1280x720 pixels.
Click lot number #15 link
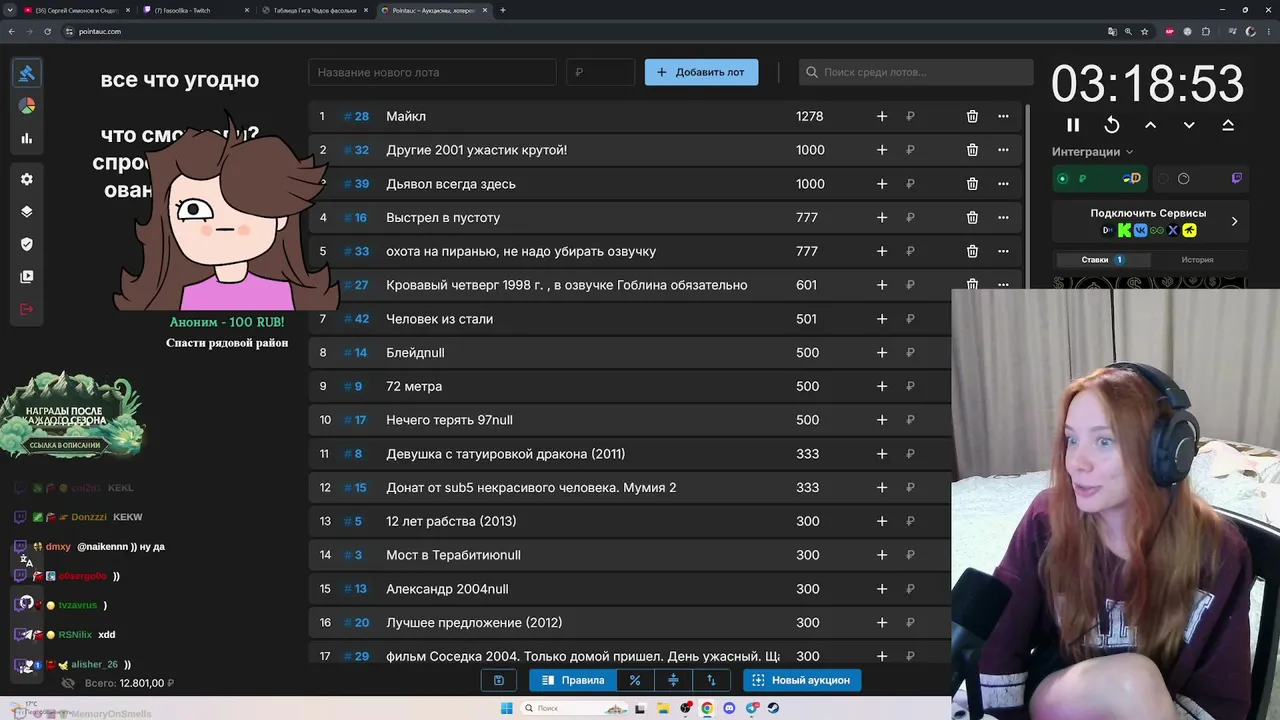[355, 488]
